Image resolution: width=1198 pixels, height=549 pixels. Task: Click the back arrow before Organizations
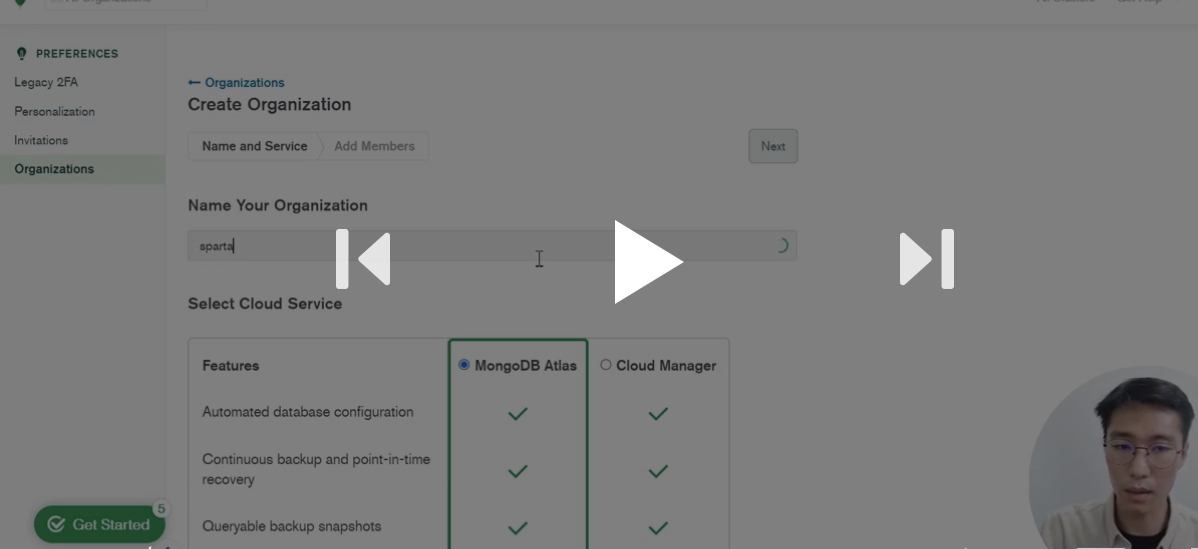194,82
